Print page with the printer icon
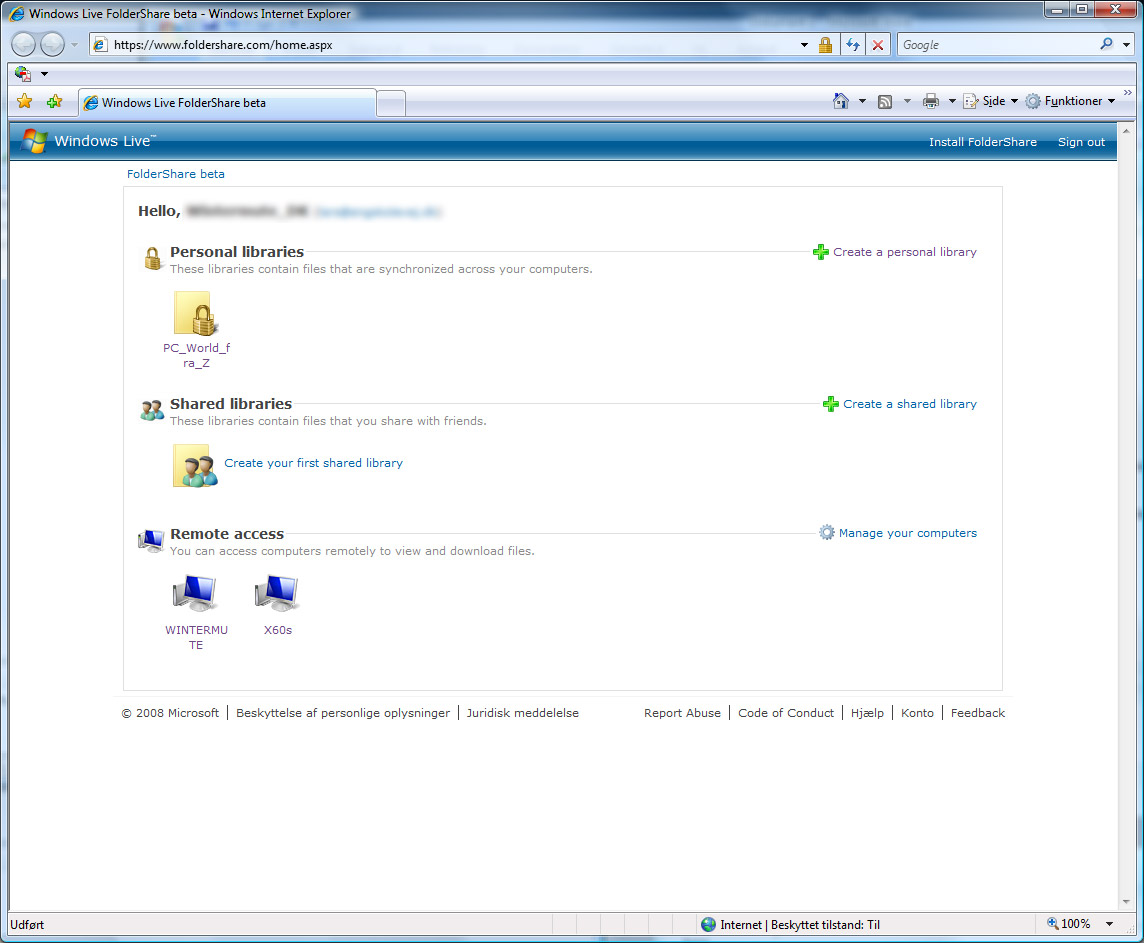Screen dimensions: 1144x943 point(930,101)
